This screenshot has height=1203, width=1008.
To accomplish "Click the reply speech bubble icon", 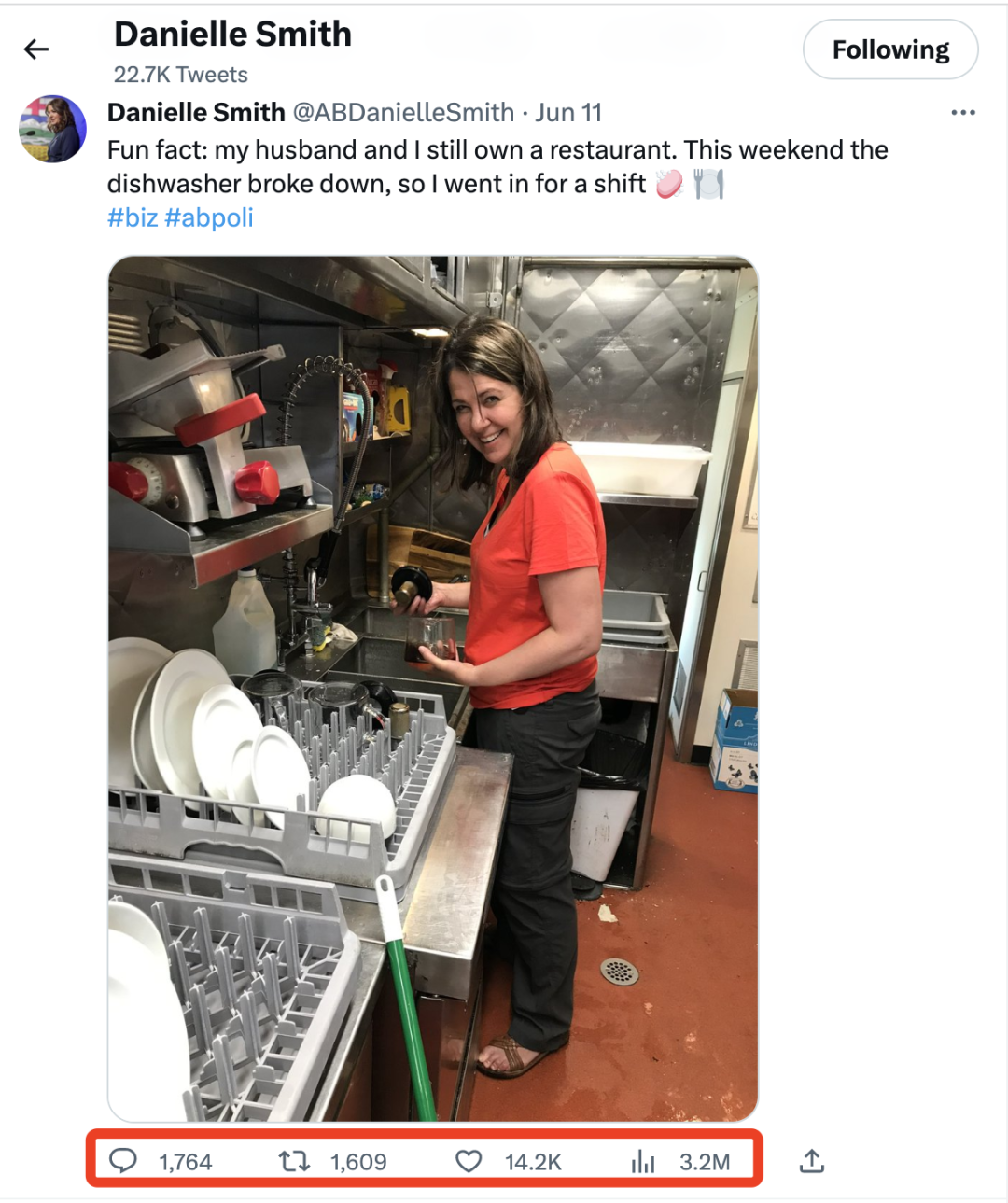I will coord(123,1161).
